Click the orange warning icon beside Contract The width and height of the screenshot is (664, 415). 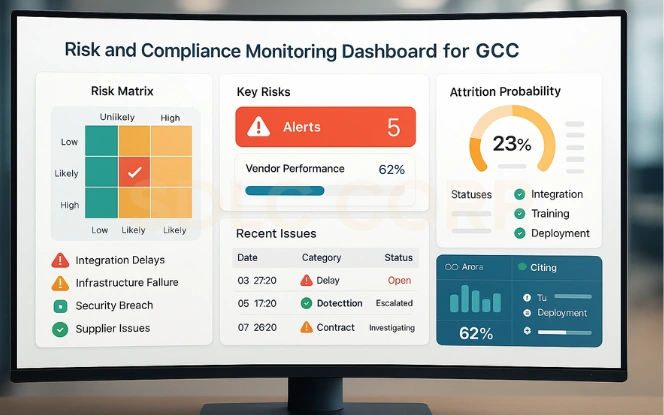click(x=306, y=327)
